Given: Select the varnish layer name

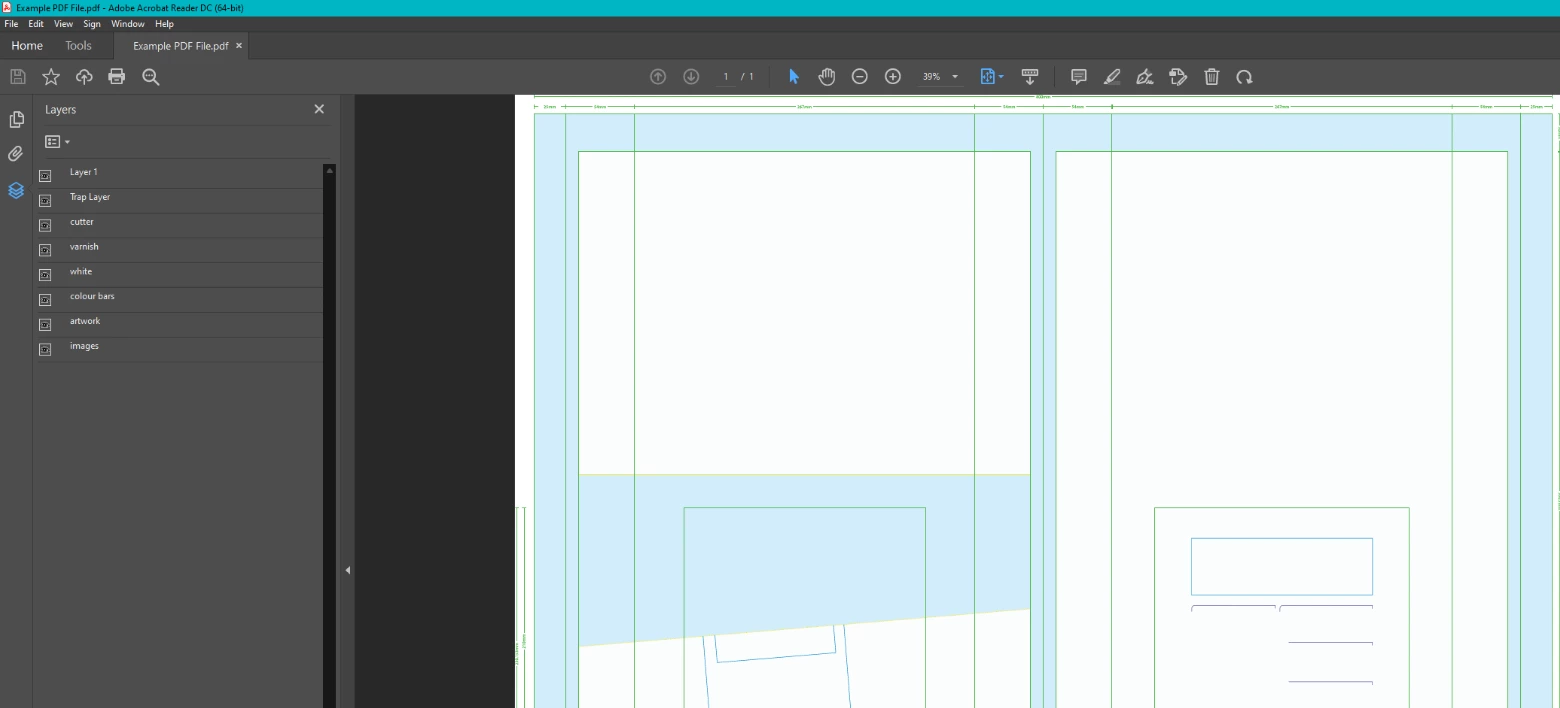Looking at the screenshot, I should pos(84,247).
